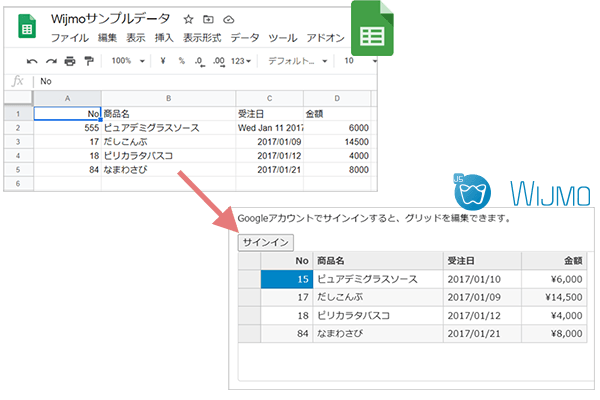600x400 pixels.
Task: Select row 6 header in the spreadsheet
Action: point(18,183)
